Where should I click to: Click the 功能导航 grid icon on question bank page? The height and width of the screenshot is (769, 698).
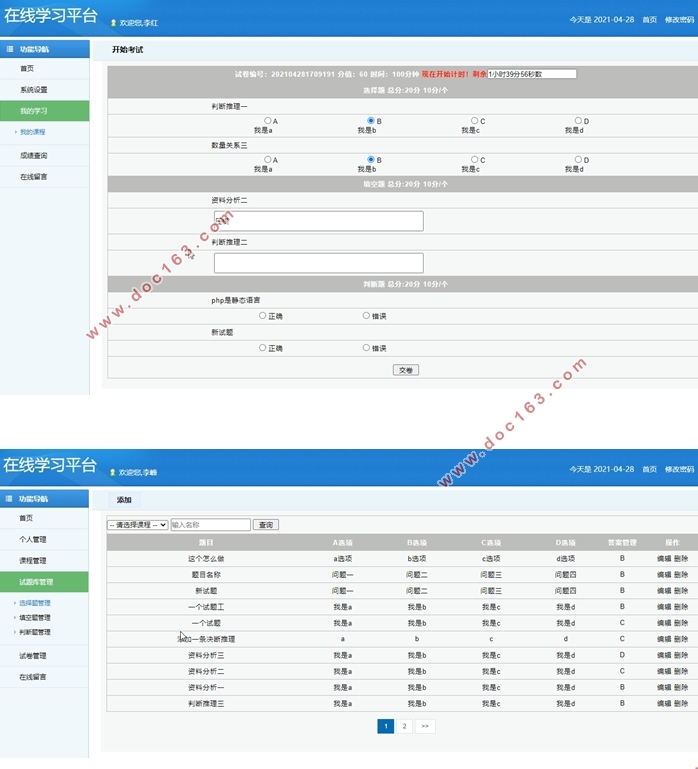pos(9,499)
